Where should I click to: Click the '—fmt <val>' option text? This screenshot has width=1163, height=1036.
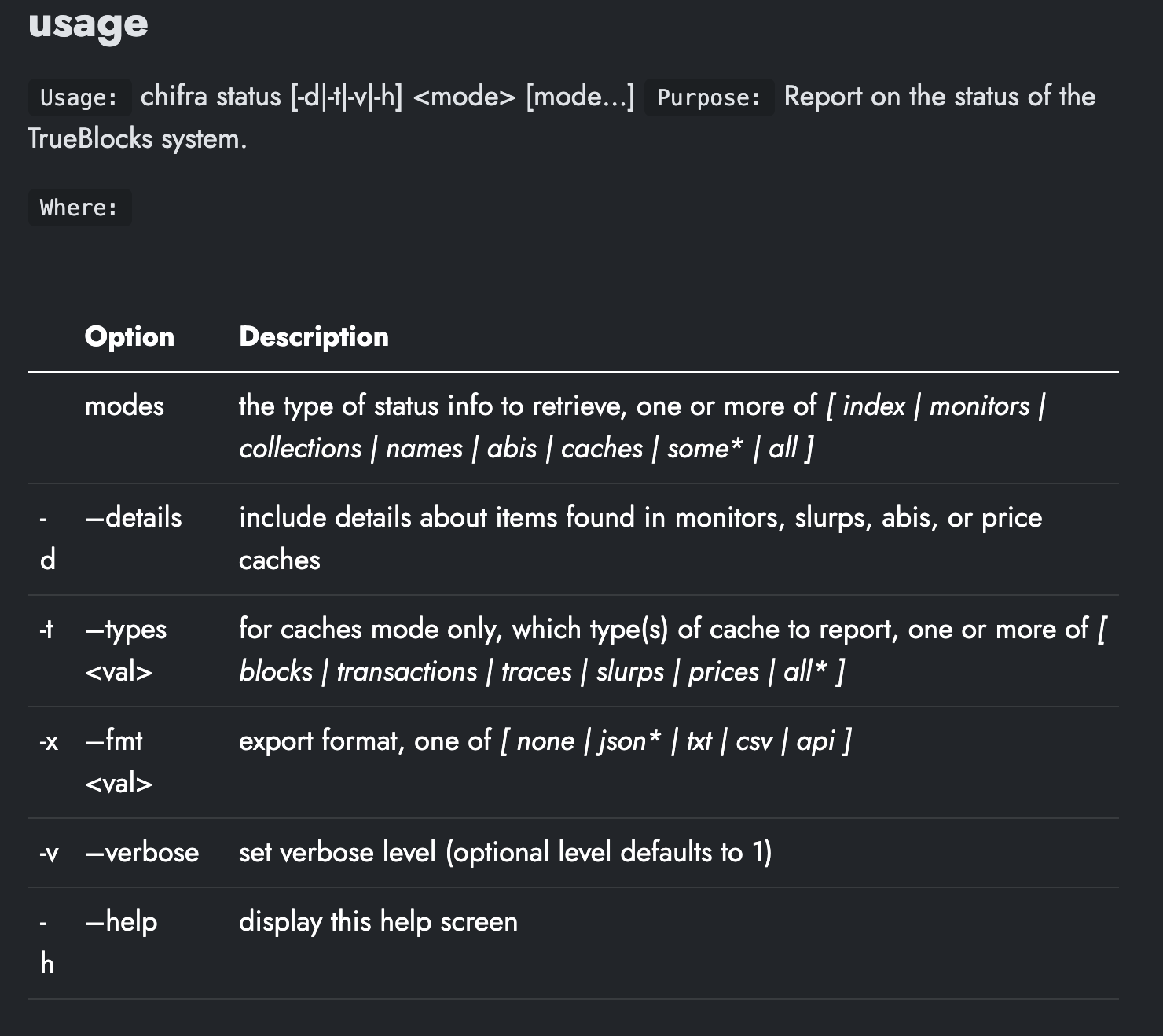coord(118,761)
